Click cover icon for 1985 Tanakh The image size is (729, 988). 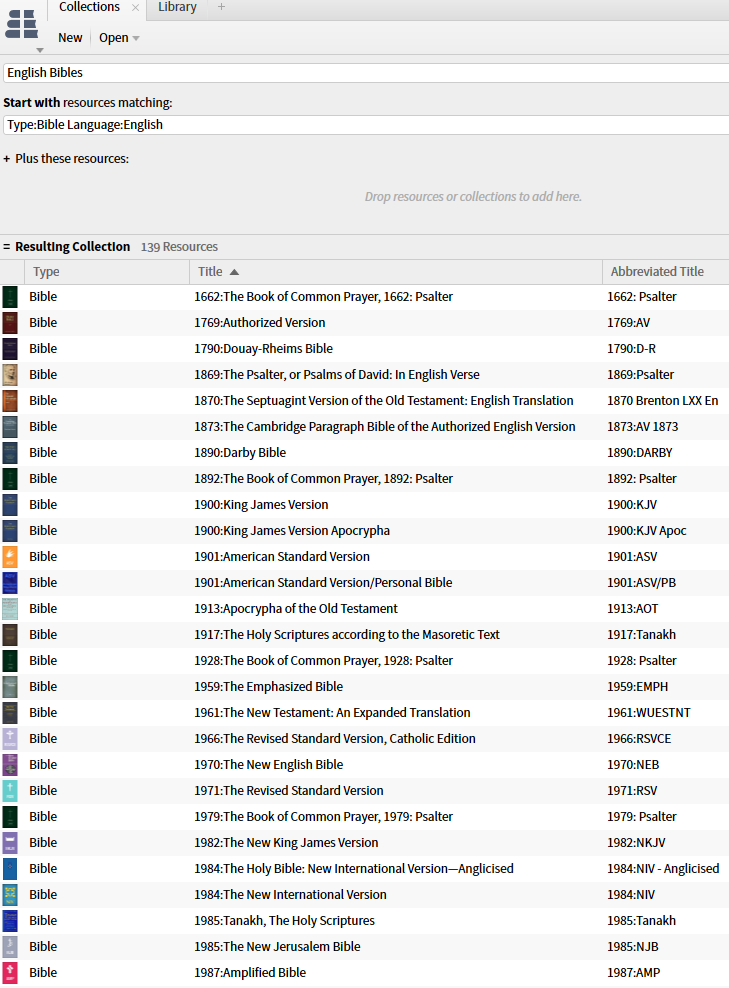pos(10,921)
